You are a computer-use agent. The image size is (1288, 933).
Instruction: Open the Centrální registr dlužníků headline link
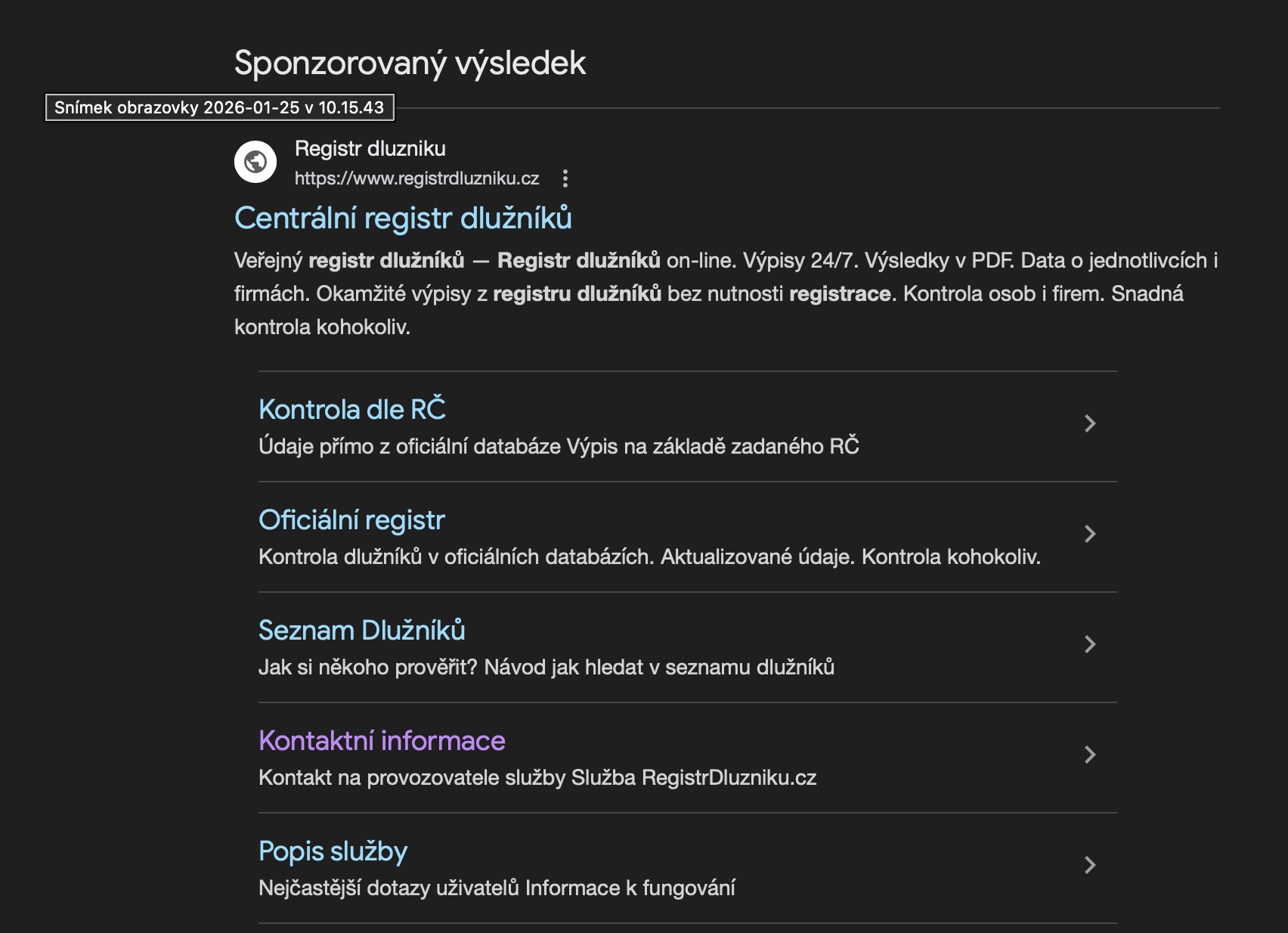pos(403,218)
